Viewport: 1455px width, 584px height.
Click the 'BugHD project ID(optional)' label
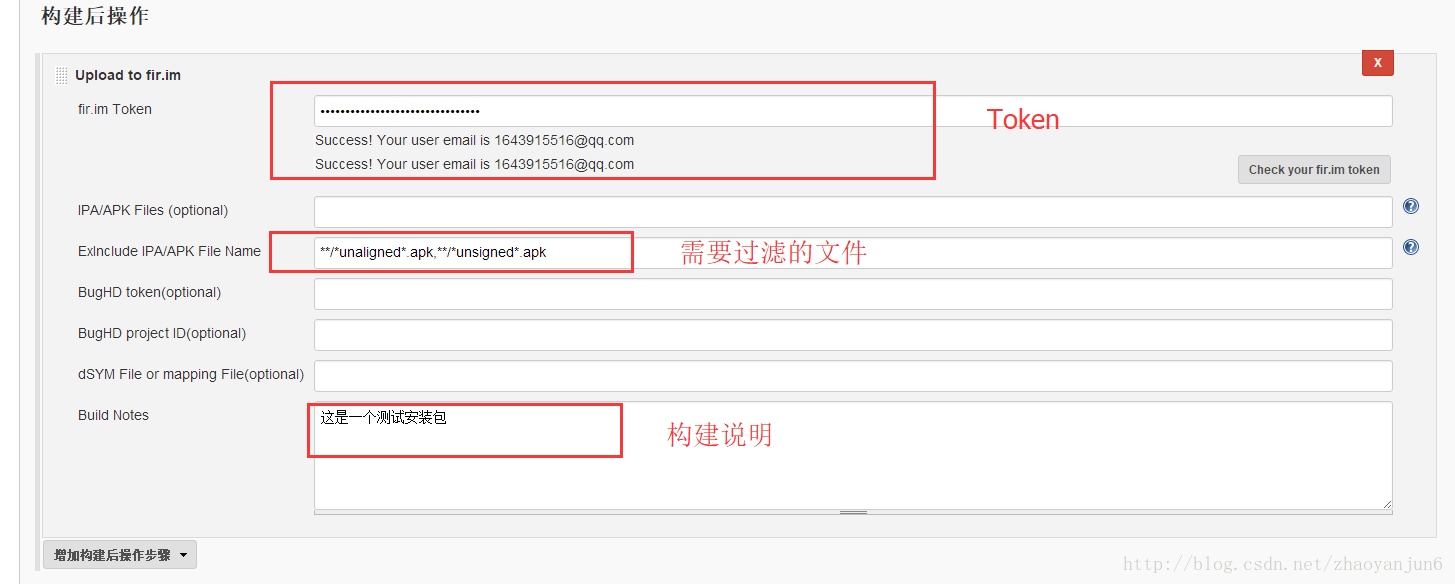(x=162, y=333)
